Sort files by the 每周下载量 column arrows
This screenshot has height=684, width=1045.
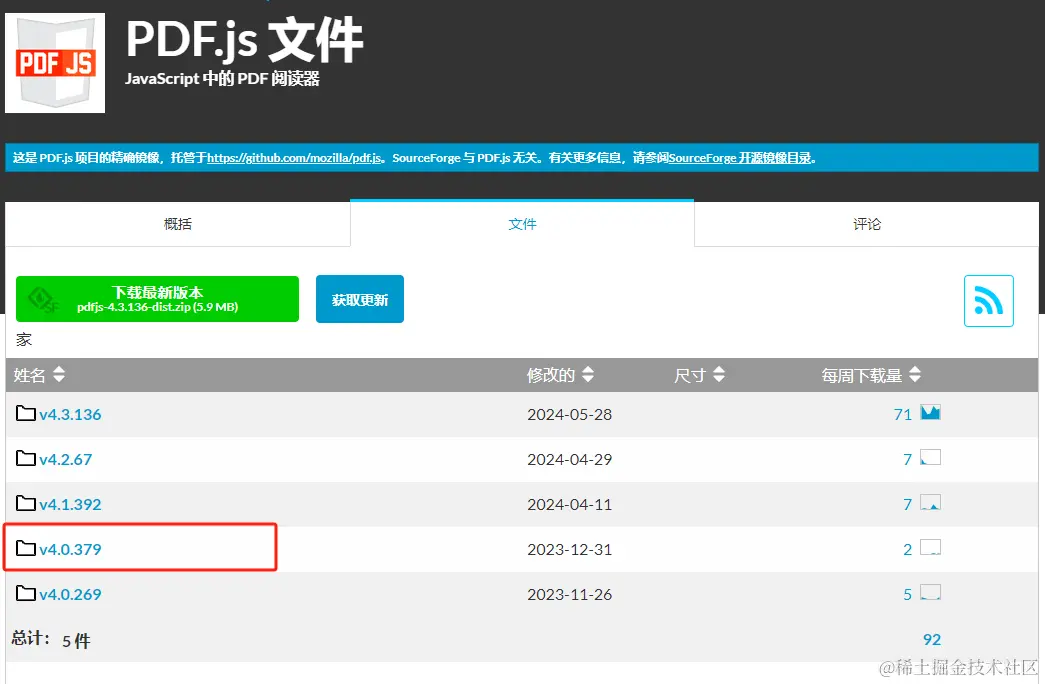click(915, 374)
